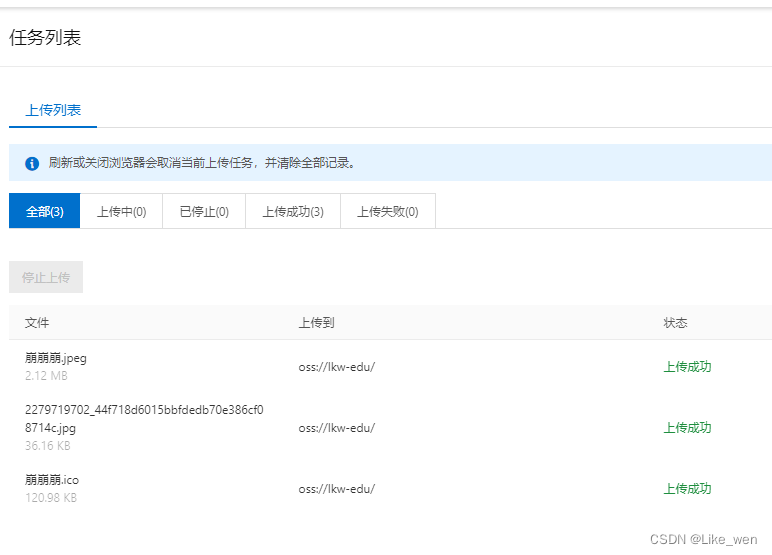Click 上传成功 status for the 36.16 KB file
Viewport: 772px width, 555px height.
[687, 428]
